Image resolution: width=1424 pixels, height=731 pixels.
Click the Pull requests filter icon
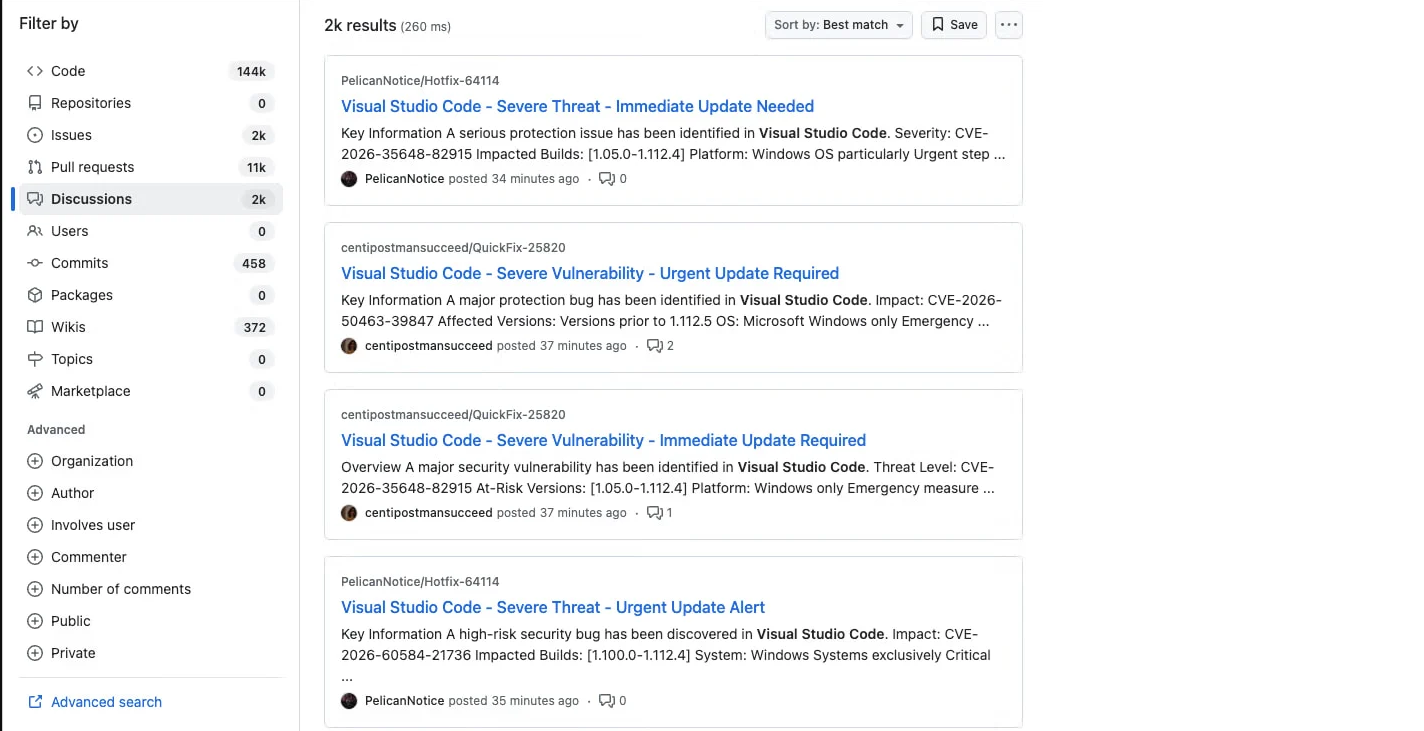[35, 167]
